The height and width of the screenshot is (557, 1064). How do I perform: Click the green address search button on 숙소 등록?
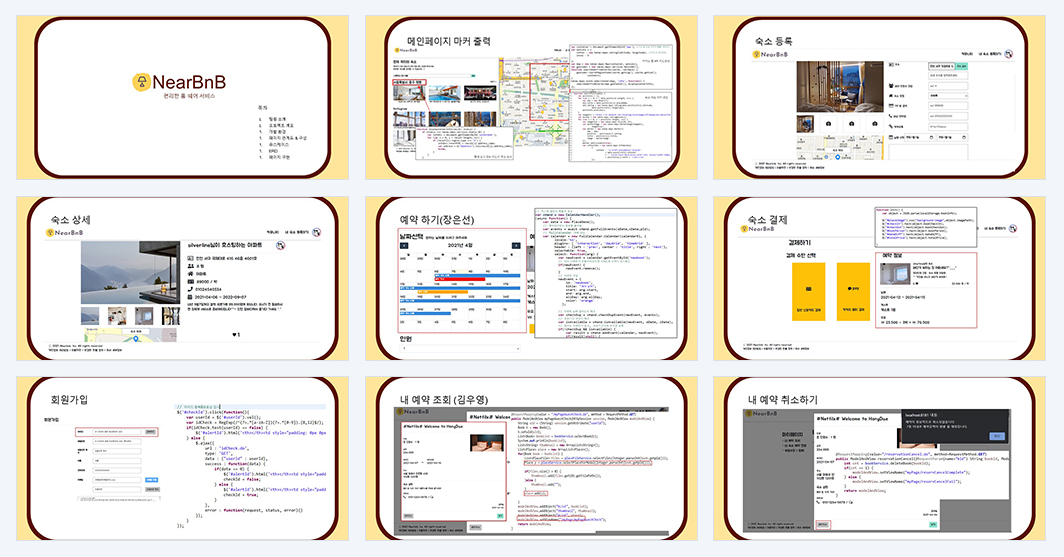tap(962, 66)
